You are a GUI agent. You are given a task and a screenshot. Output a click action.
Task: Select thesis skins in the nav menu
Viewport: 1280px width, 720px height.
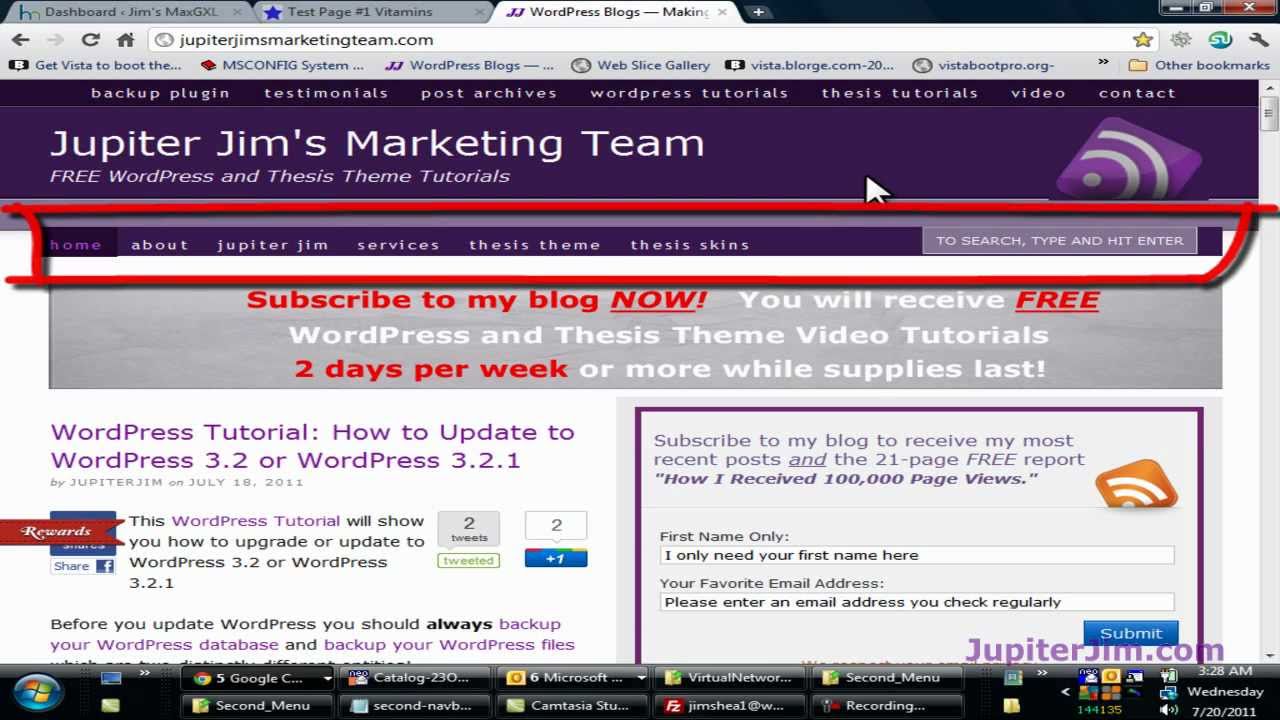pyautogui.click(x=689, y=244)
